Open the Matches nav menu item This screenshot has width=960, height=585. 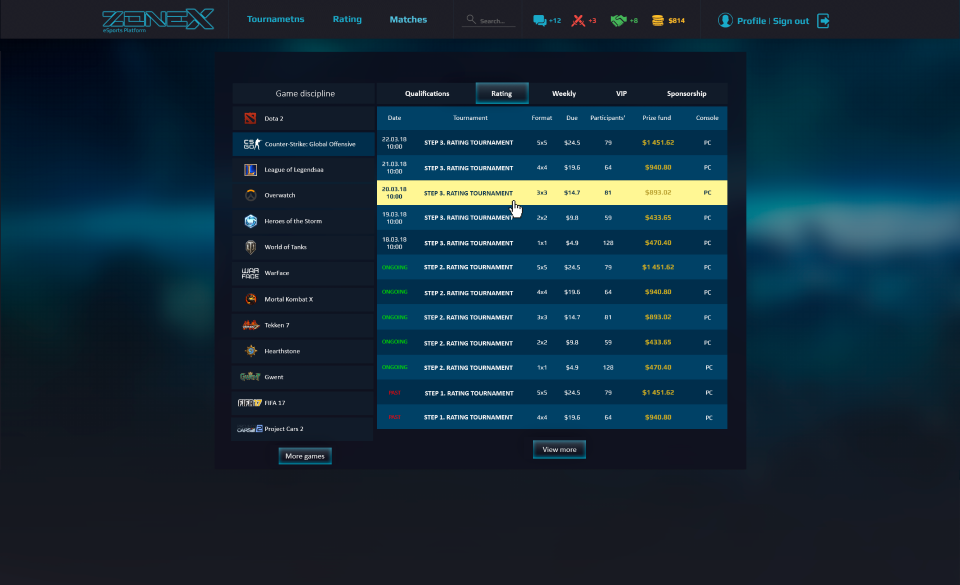point(408,20)
